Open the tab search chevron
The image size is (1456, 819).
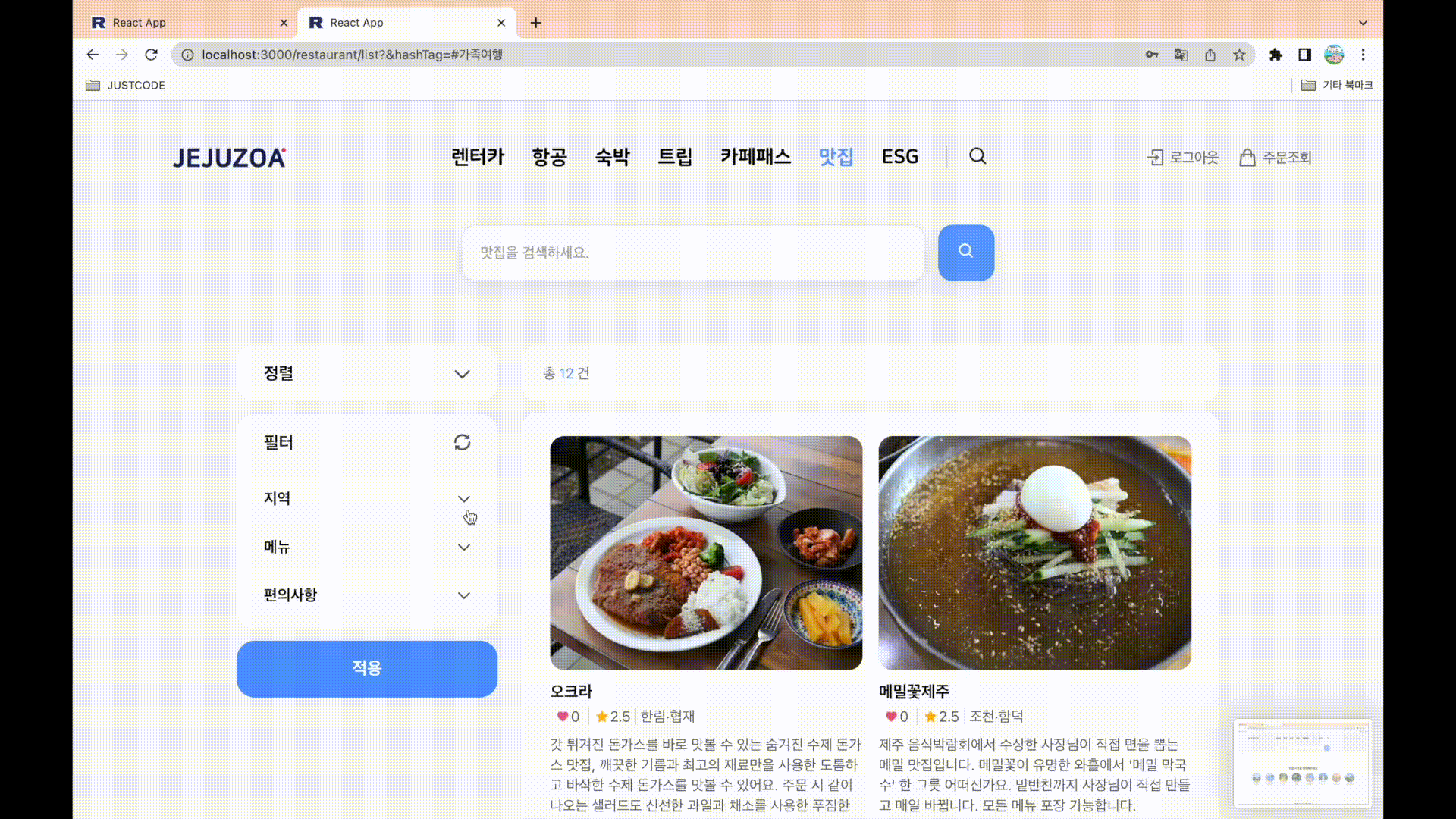pyautogui.click(x=1363, y=23)
